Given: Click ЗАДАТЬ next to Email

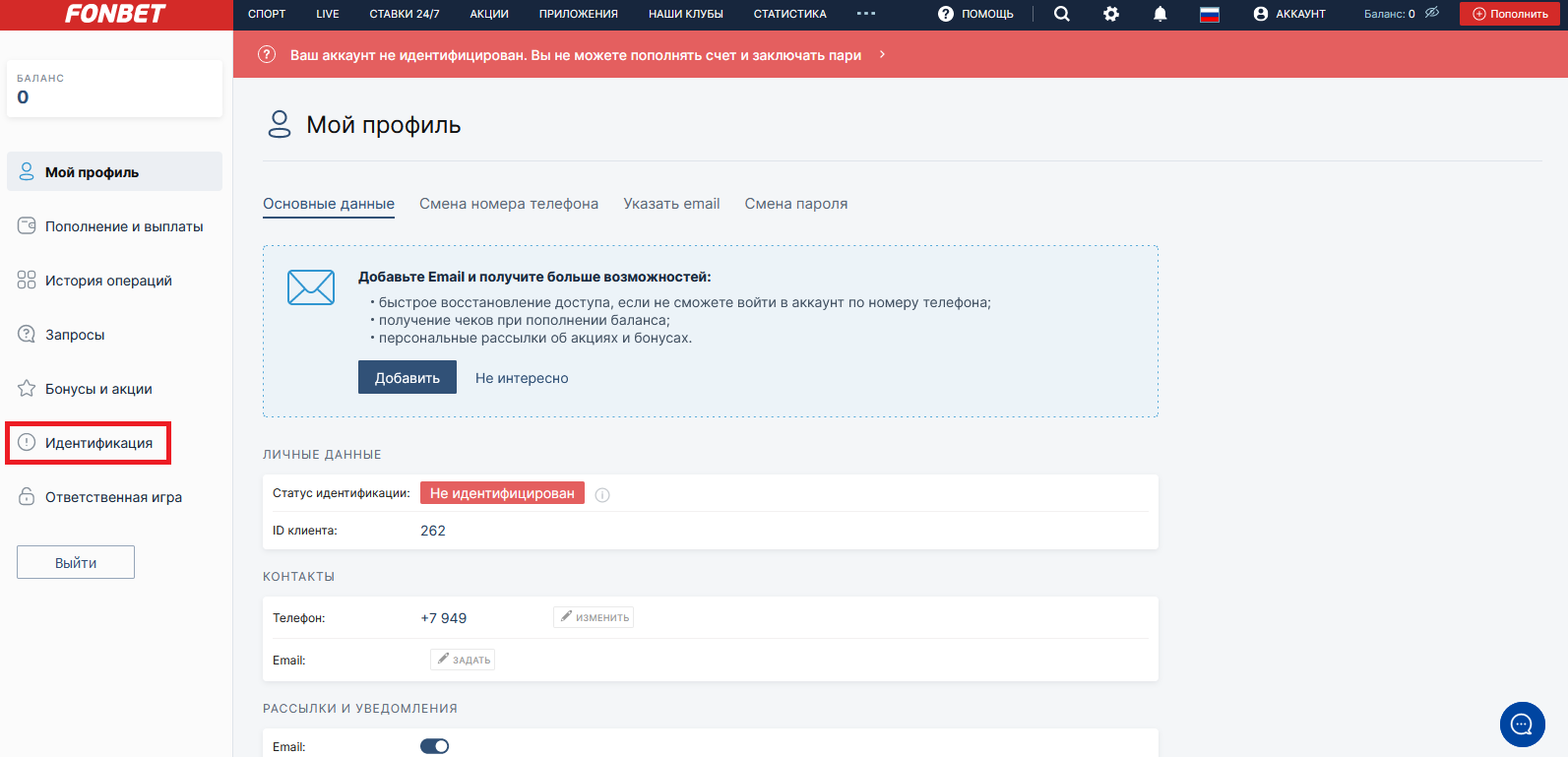Looking at the screenshot, I should click(463, 660).
